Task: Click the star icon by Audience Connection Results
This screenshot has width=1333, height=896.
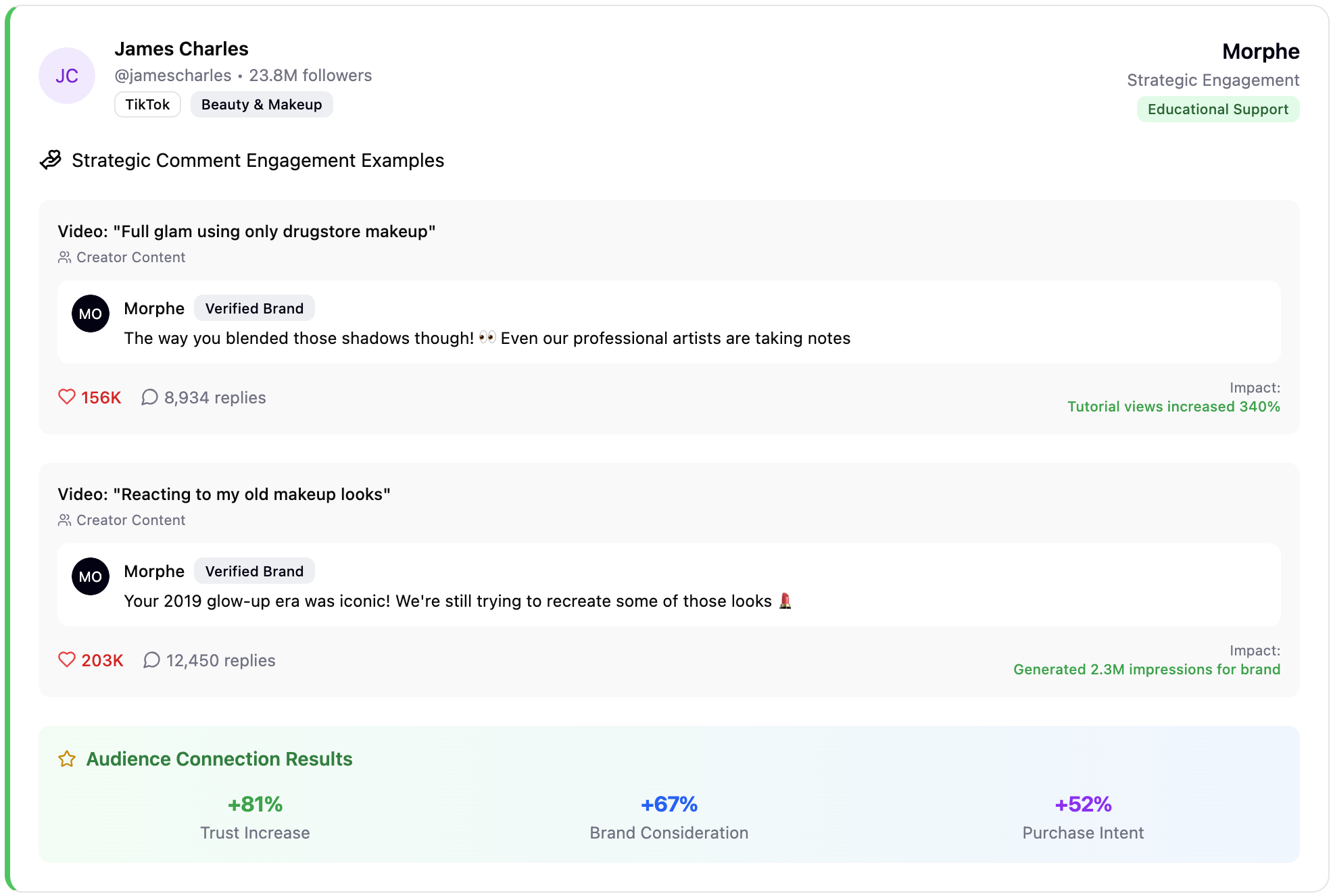Action: point(67,759)
